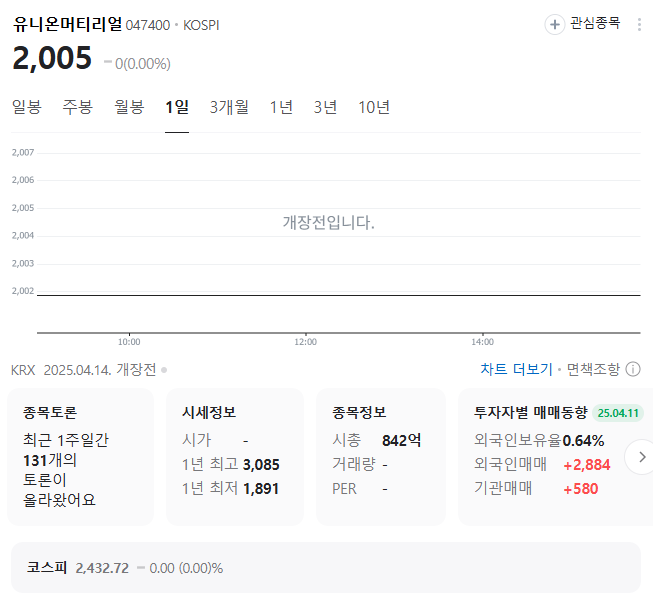Open the 면책조항 text link
The image size is (653, 599).
tap(593, 369)
